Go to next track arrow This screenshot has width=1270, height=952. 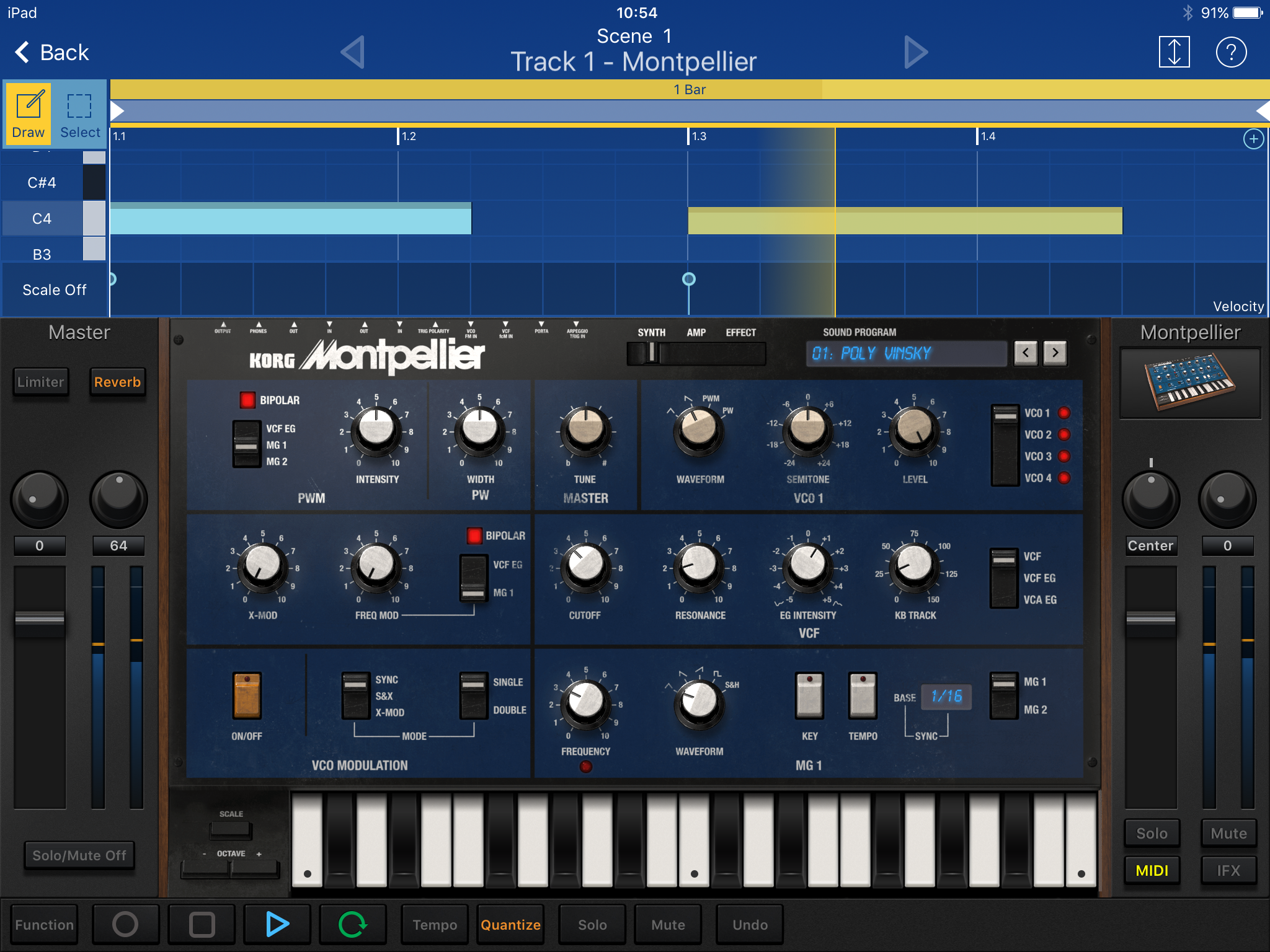[916, 52]
